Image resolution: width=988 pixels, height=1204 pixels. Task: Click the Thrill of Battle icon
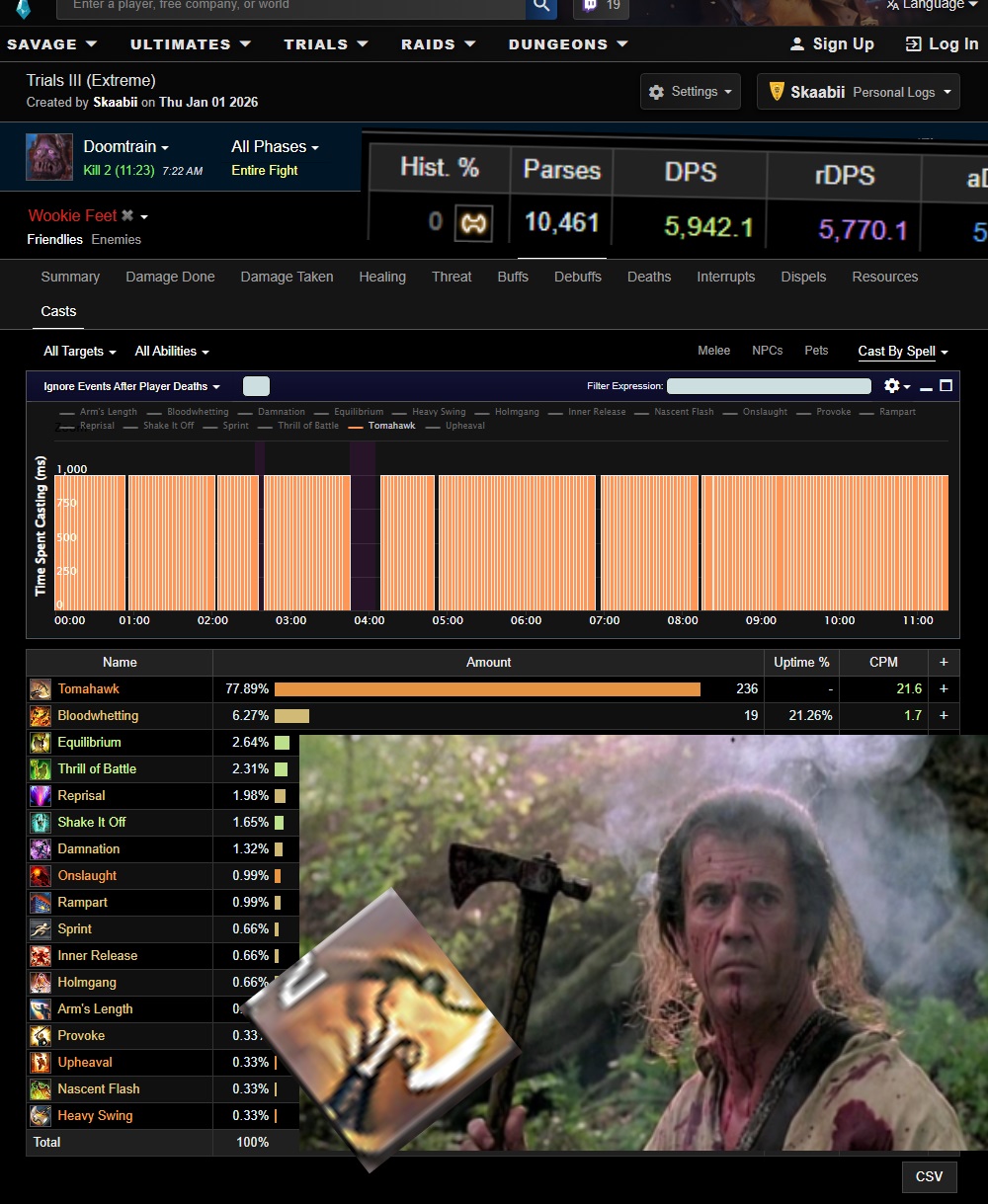point(41,769)
